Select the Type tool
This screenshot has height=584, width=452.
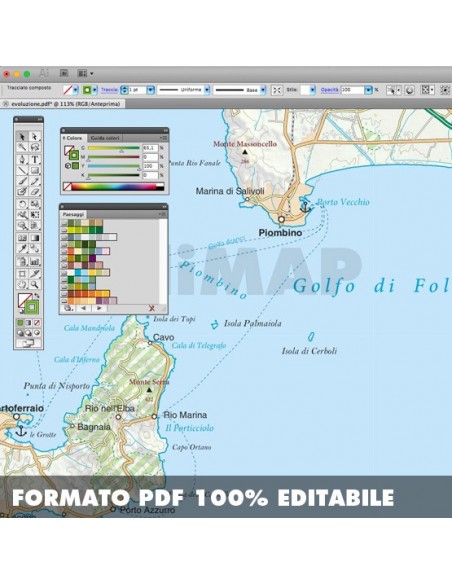[35, 159]
